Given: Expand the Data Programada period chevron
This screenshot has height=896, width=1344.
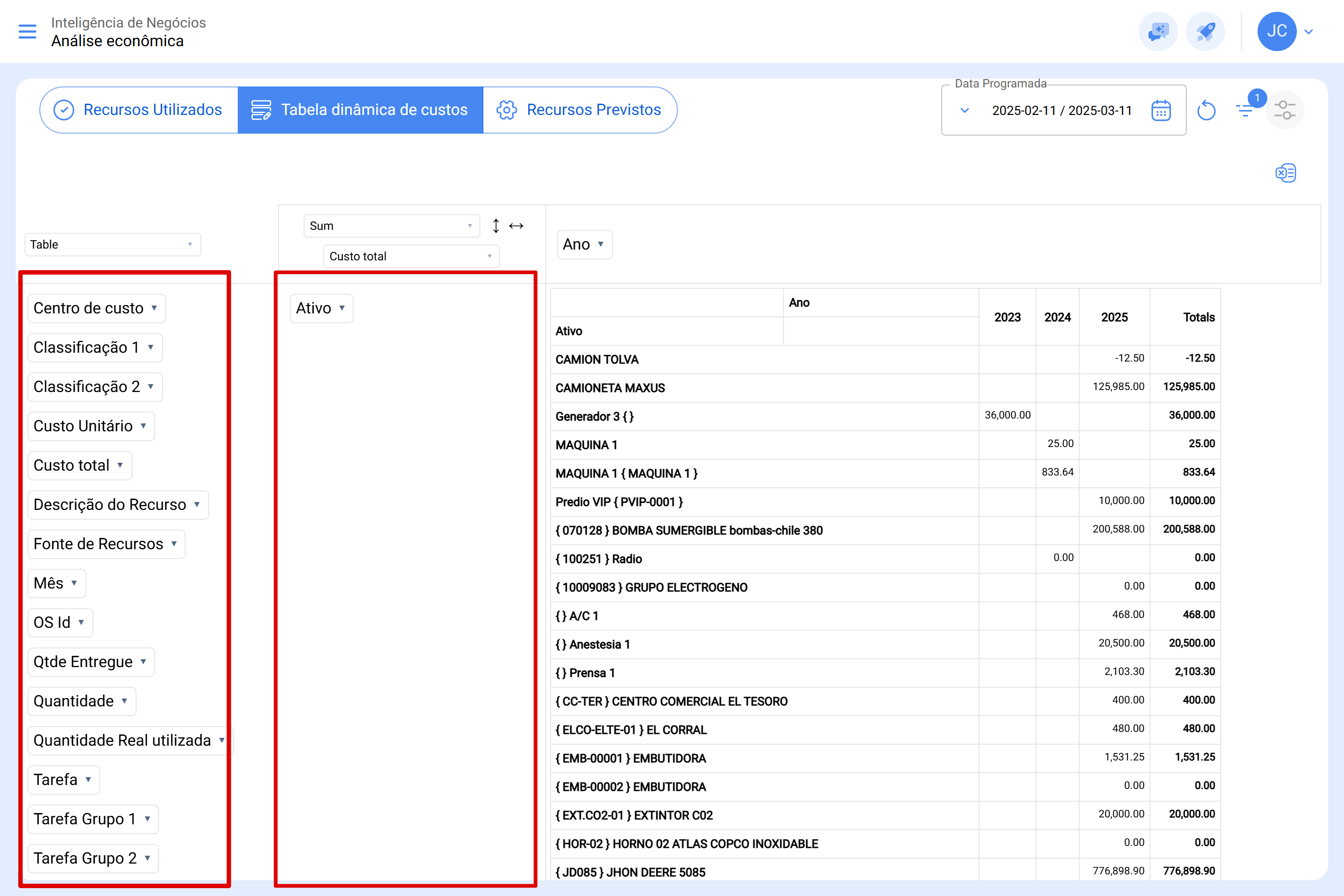Looking at the screenshot, I should pos(965,111).
